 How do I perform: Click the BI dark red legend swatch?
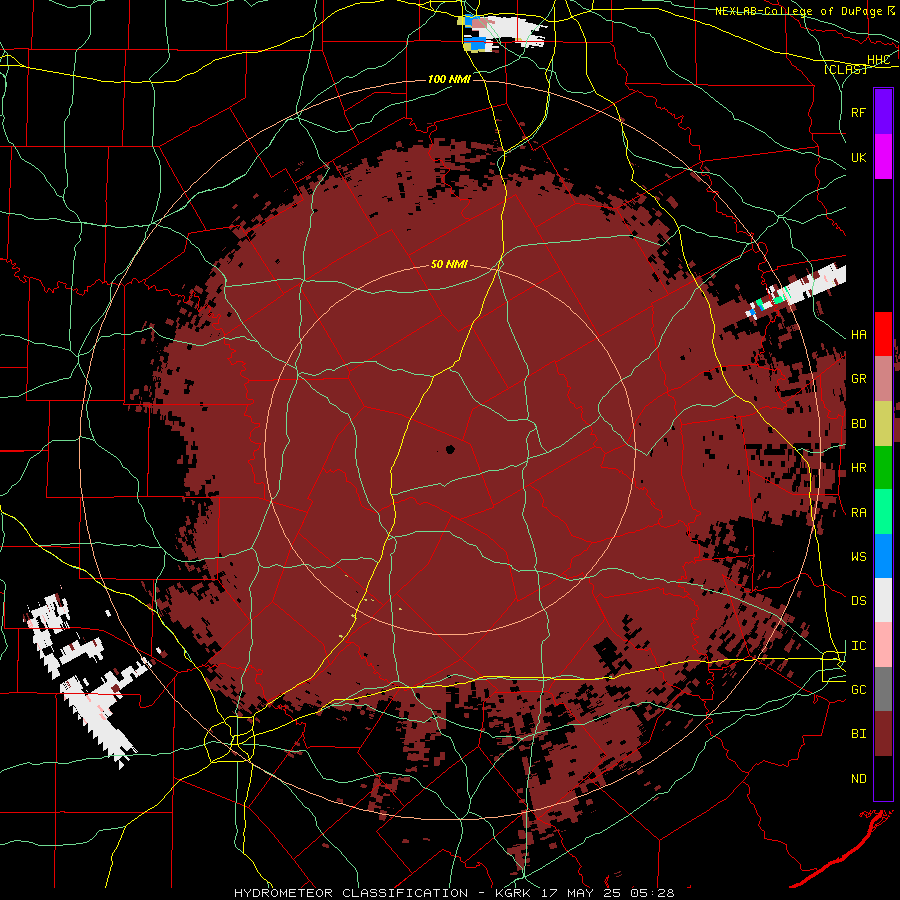883,734
